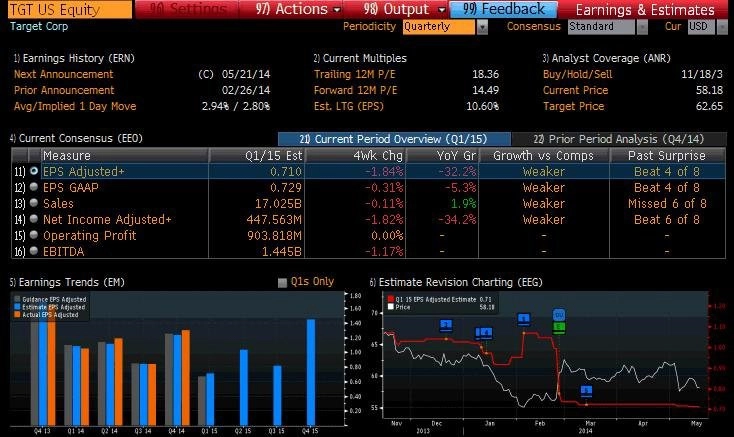Click Target Price value 62.65

709,106
